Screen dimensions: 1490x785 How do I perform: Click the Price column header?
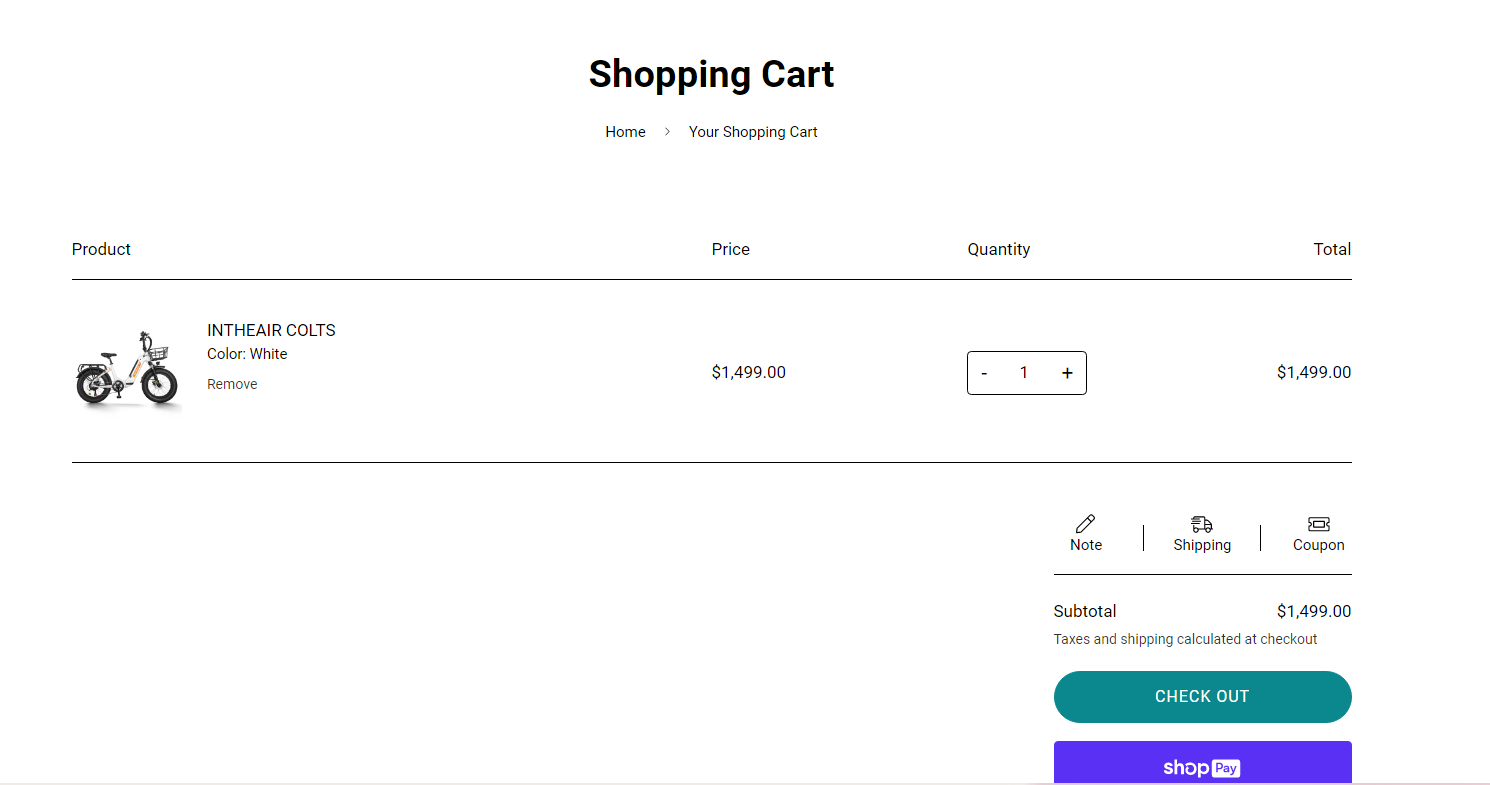(x=731, y=249)
